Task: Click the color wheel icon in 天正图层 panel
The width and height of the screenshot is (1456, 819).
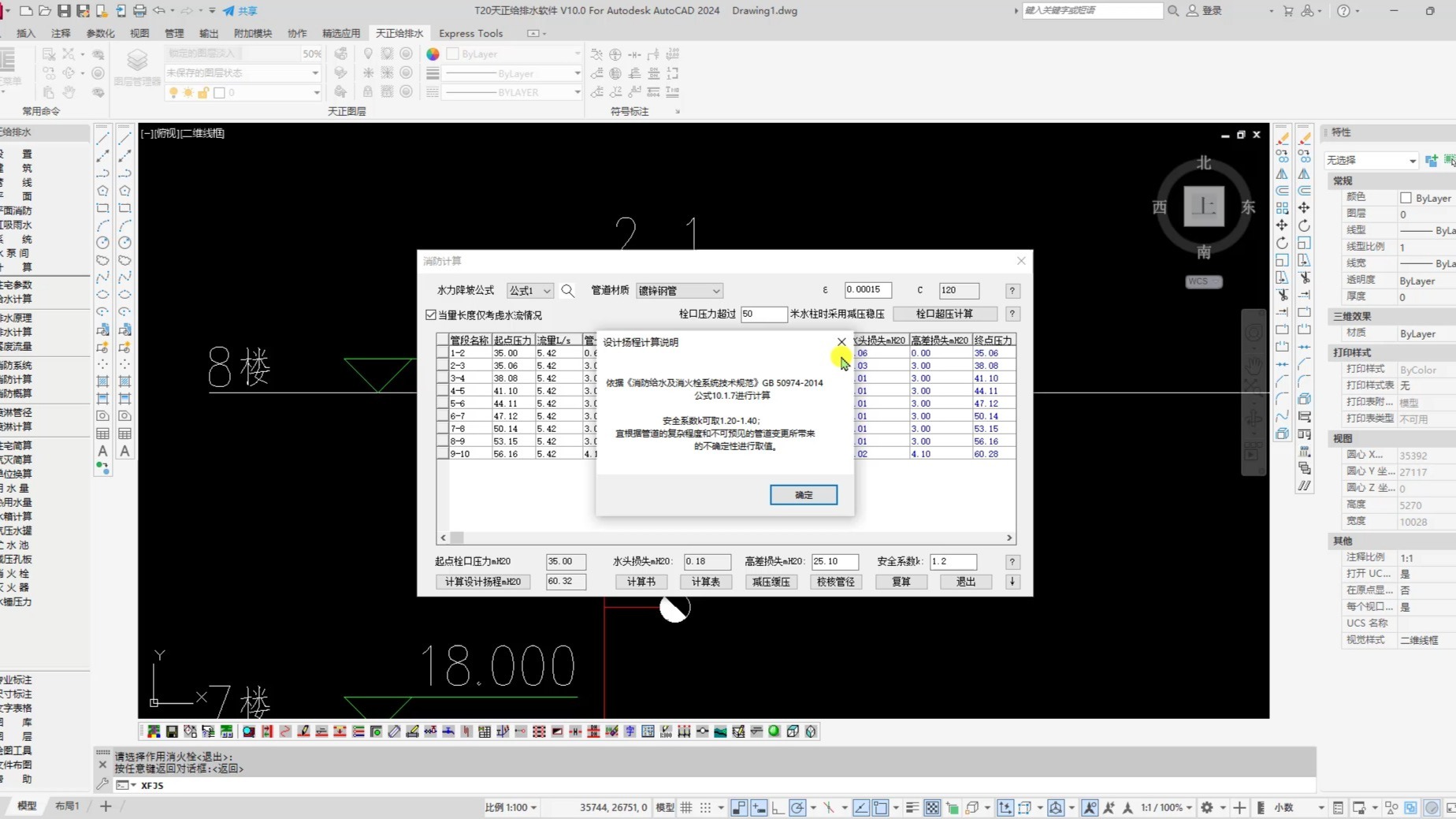Action: pyautogui.click(x=433, y=54)
